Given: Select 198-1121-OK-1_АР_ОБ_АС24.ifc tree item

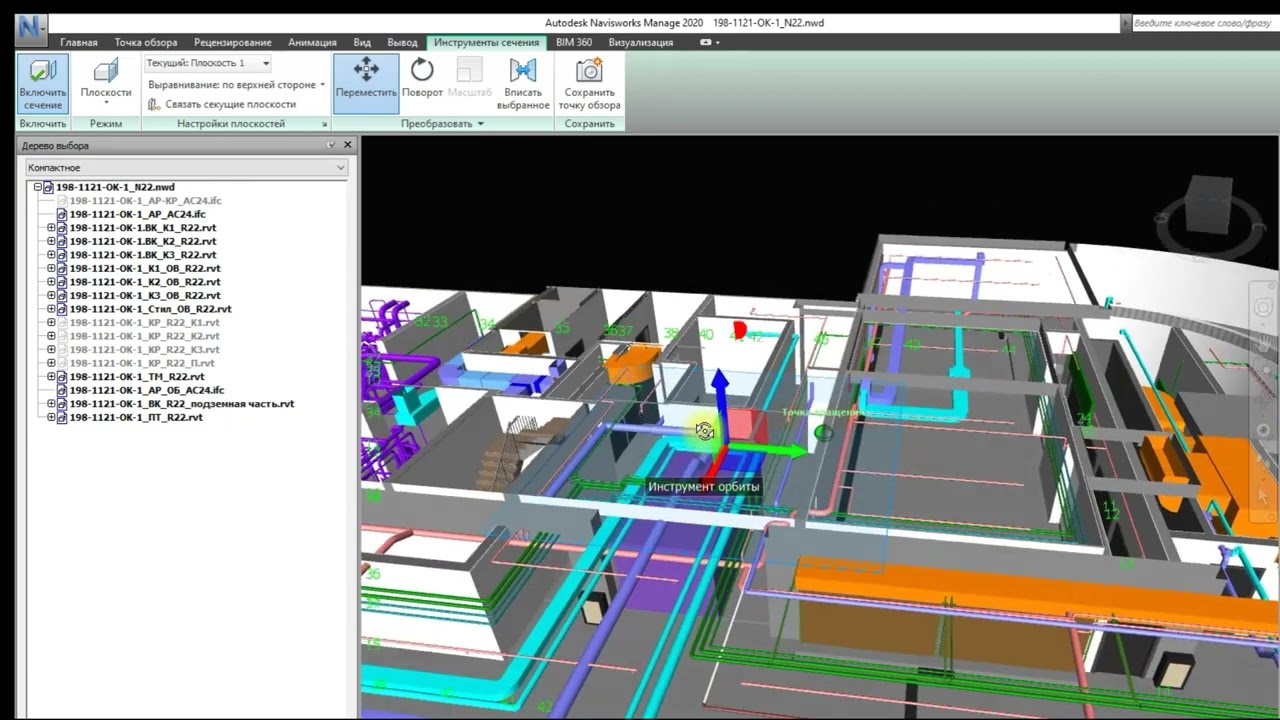Looking at the screenshot, I should pyautogui.click(x=147, y=390).
